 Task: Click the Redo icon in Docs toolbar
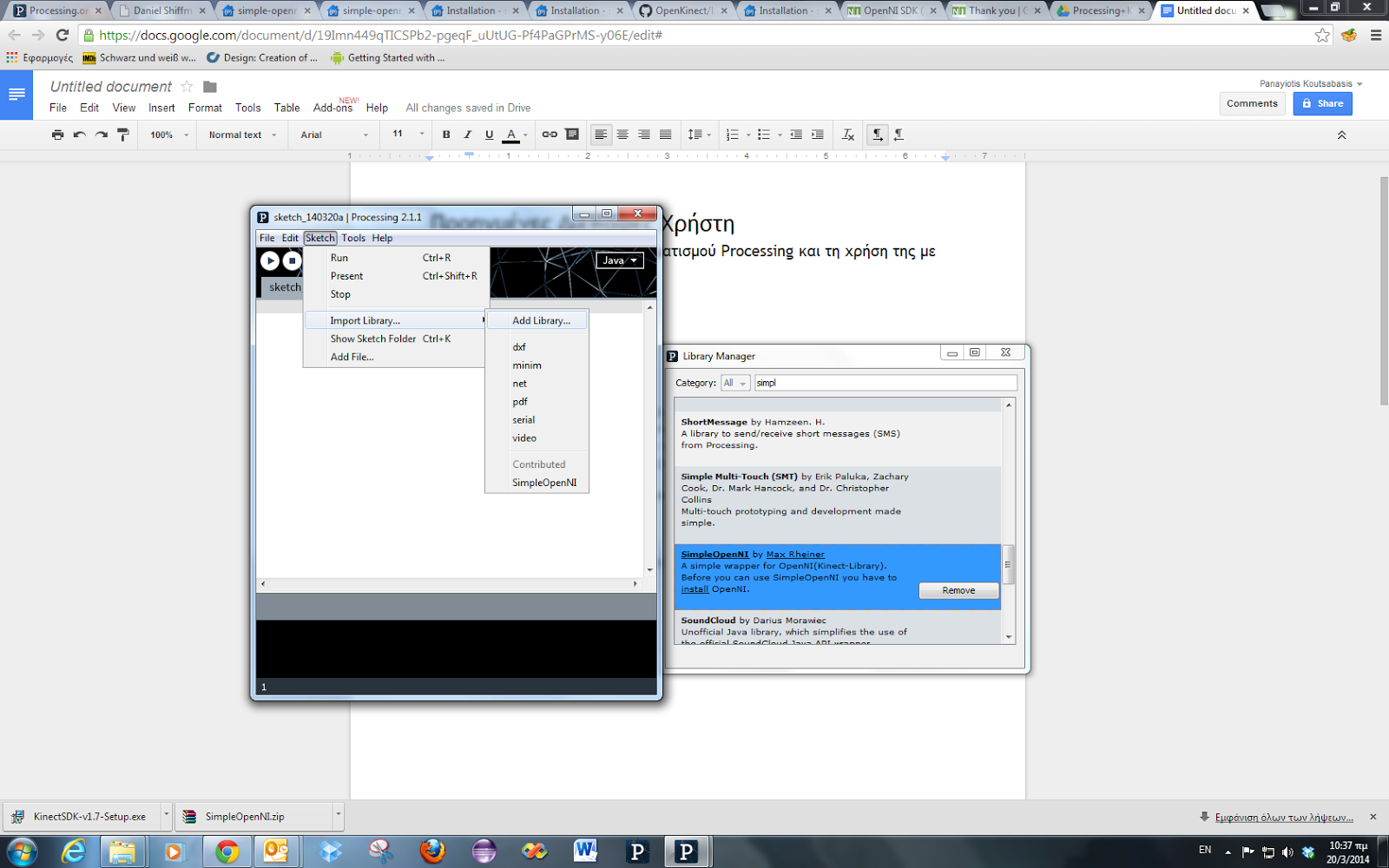(x=102, y=135)
